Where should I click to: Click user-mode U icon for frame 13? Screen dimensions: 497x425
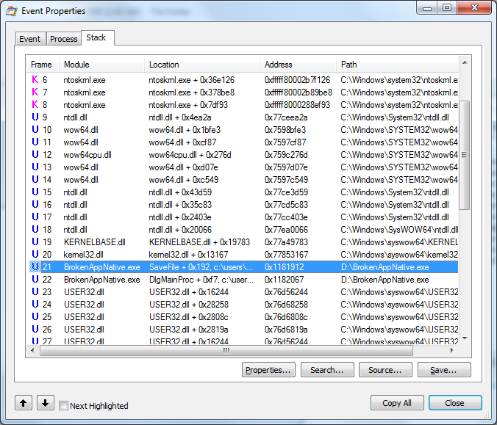click(35, 167)
